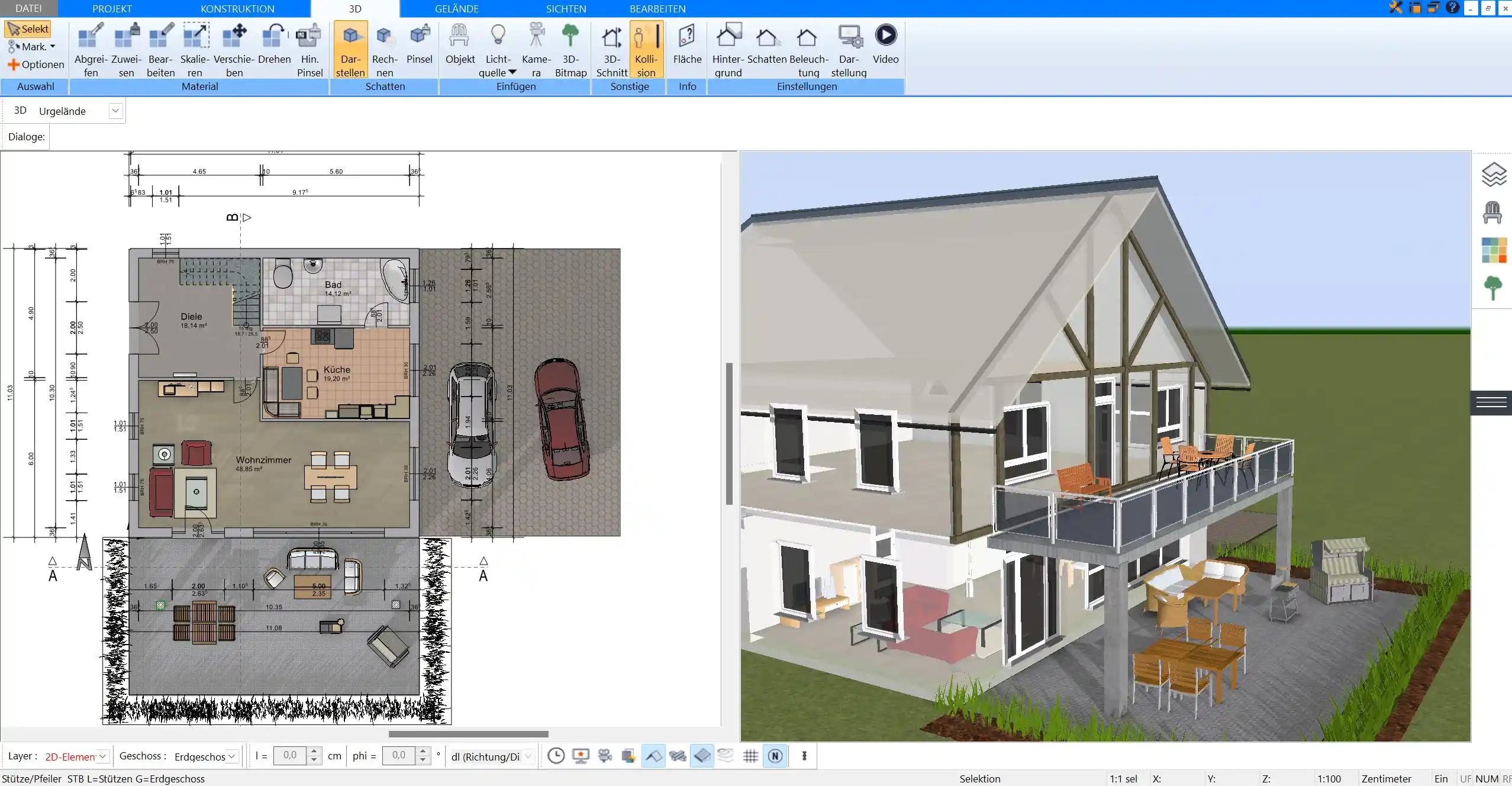Switch to the GELÄNDE tab
The image size is (1512, 786).
[456, 8]
